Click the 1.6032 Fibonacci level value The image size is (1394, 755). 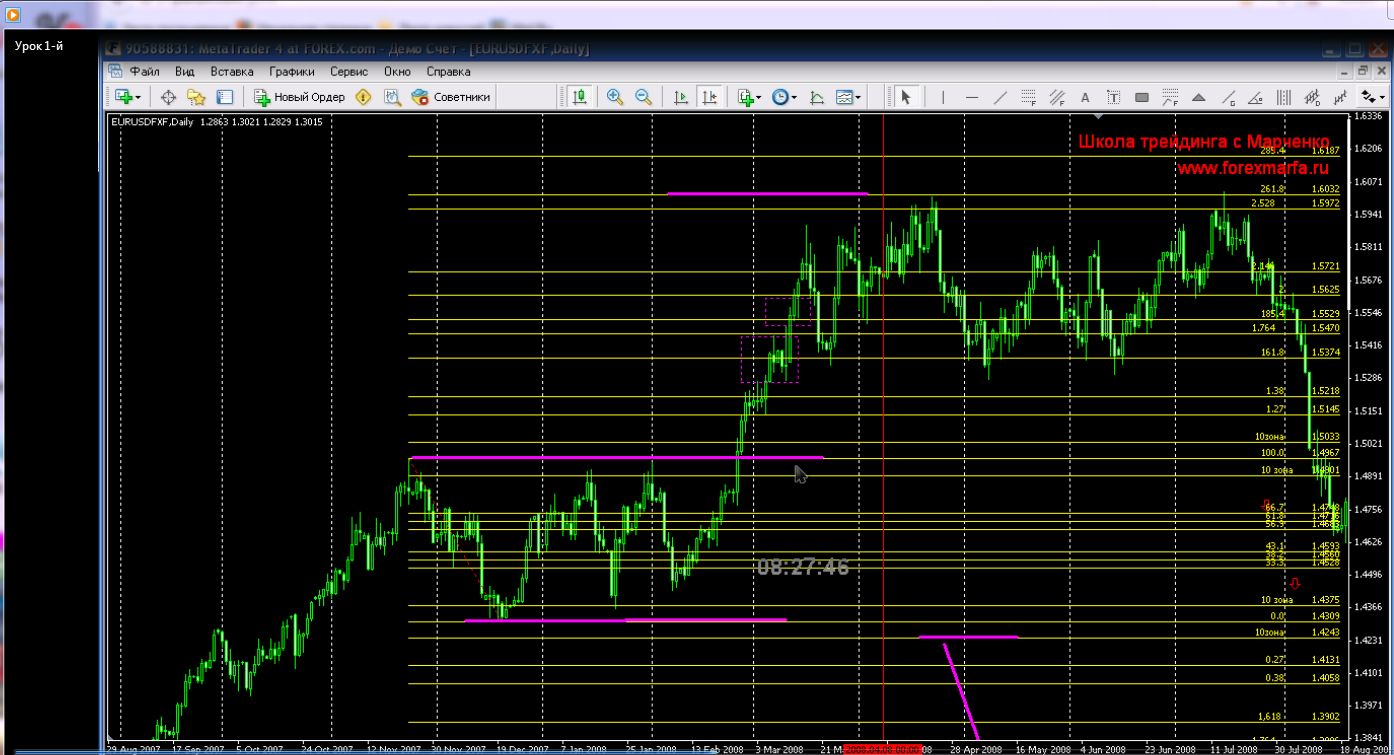click(1325, 188)
